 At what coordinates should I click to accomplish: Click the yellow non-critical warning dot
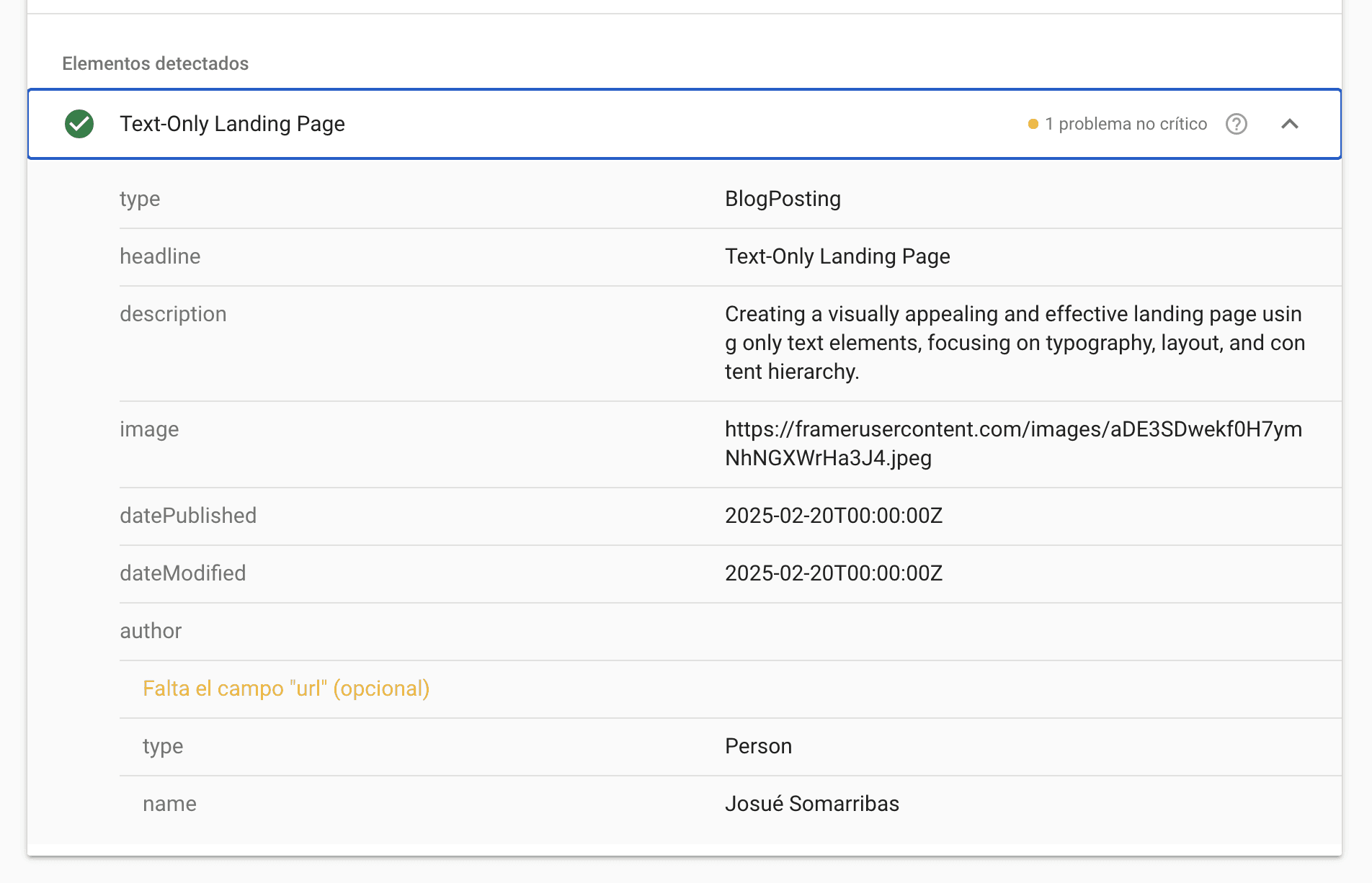[1033, 124]
